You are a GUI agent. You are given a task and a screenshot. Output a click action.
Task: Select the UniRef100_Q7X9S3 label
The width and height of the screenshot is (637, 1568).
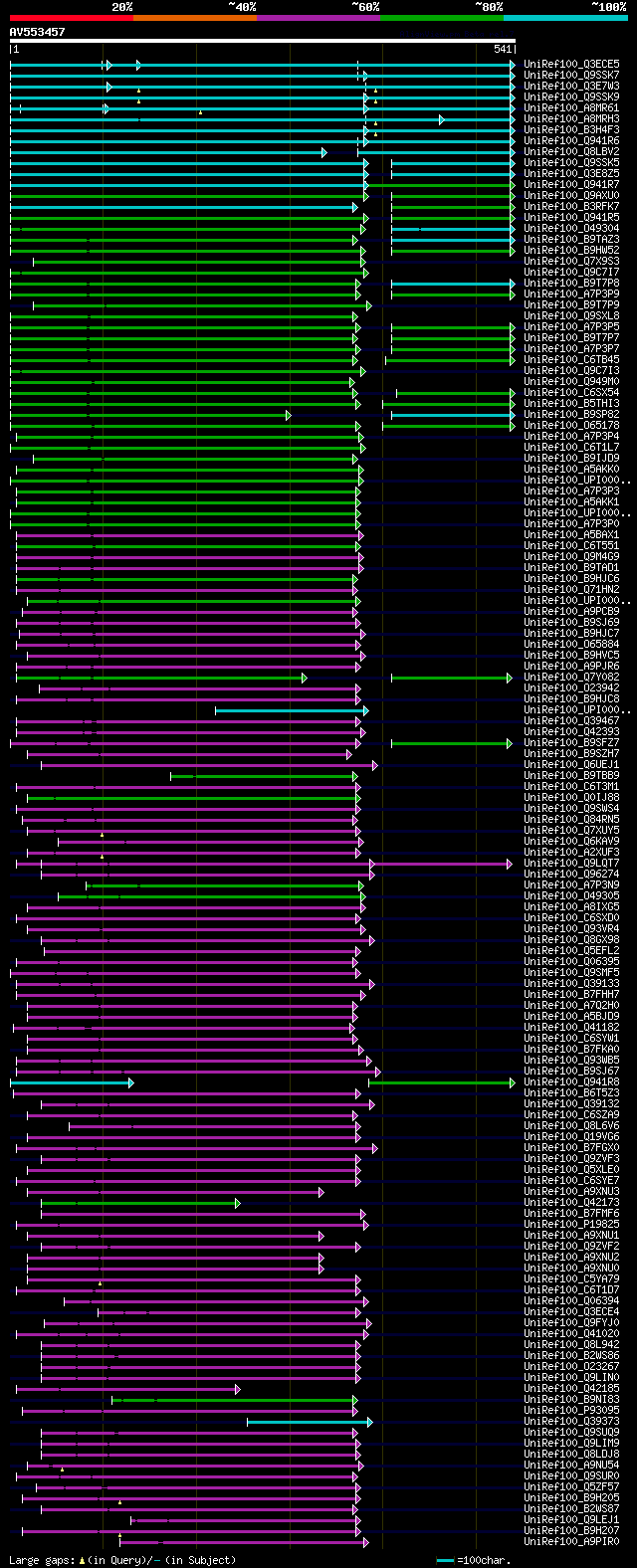[x=571, y=262]
